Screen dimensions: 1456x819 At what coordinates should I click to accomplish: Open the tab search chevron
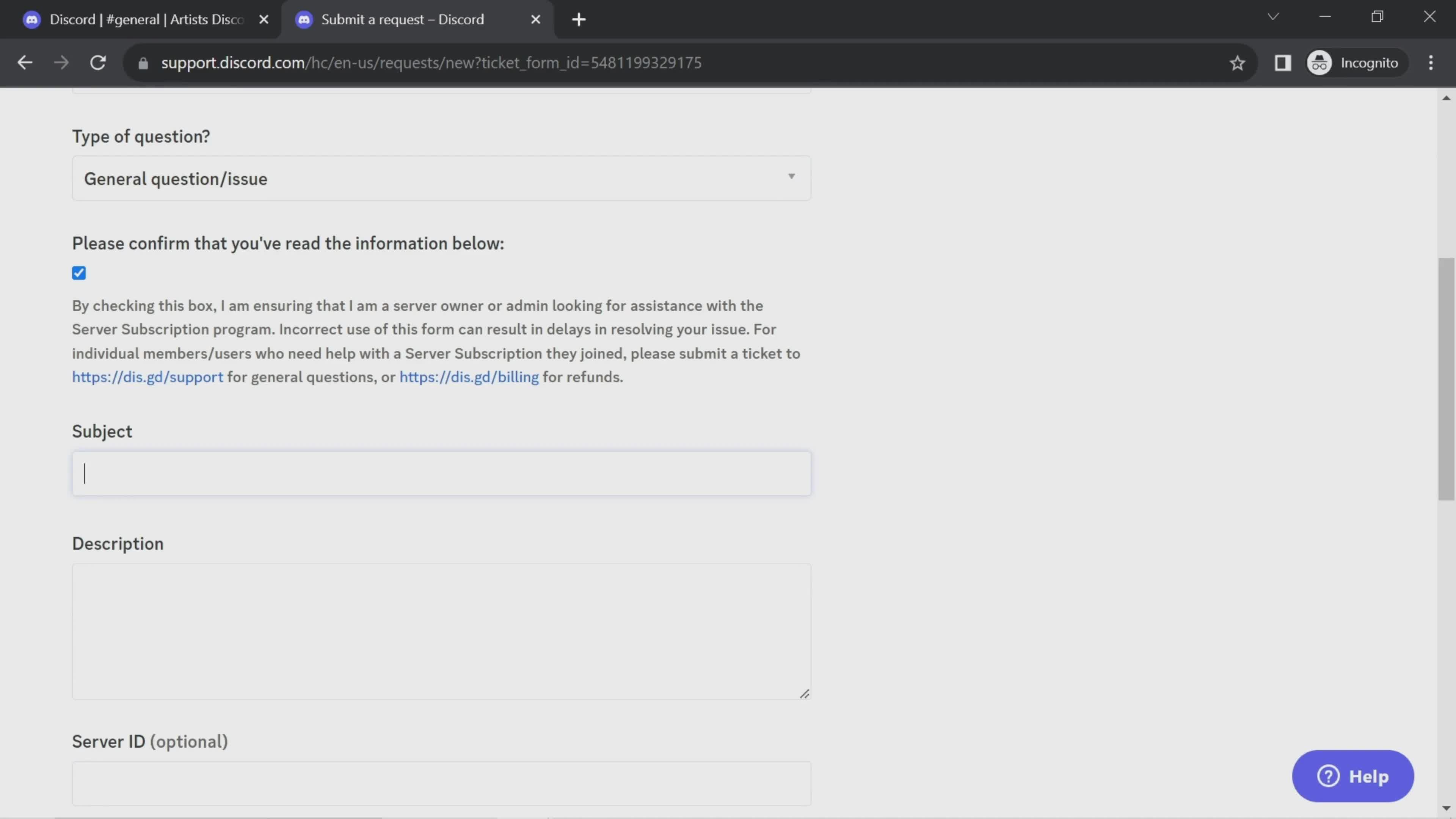pos(1273,17)
